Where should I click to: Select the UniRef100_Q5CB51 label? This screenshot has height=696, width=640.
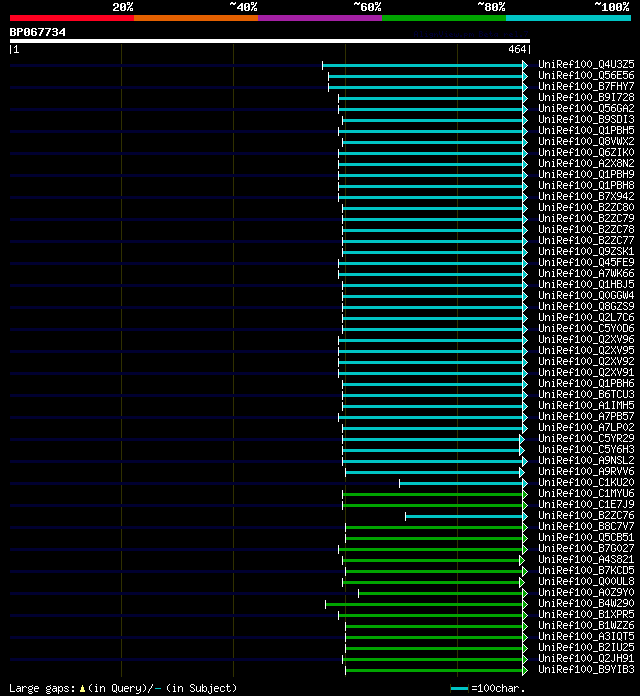point(586,537)
